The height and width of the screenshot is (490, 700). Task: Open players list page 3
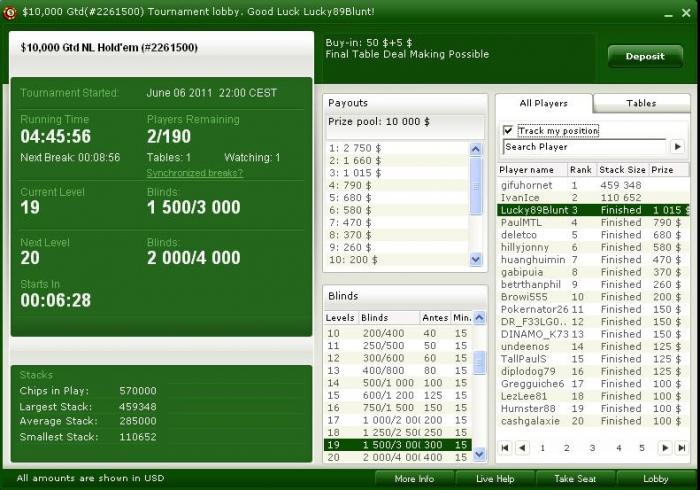[x=592, y=448]
